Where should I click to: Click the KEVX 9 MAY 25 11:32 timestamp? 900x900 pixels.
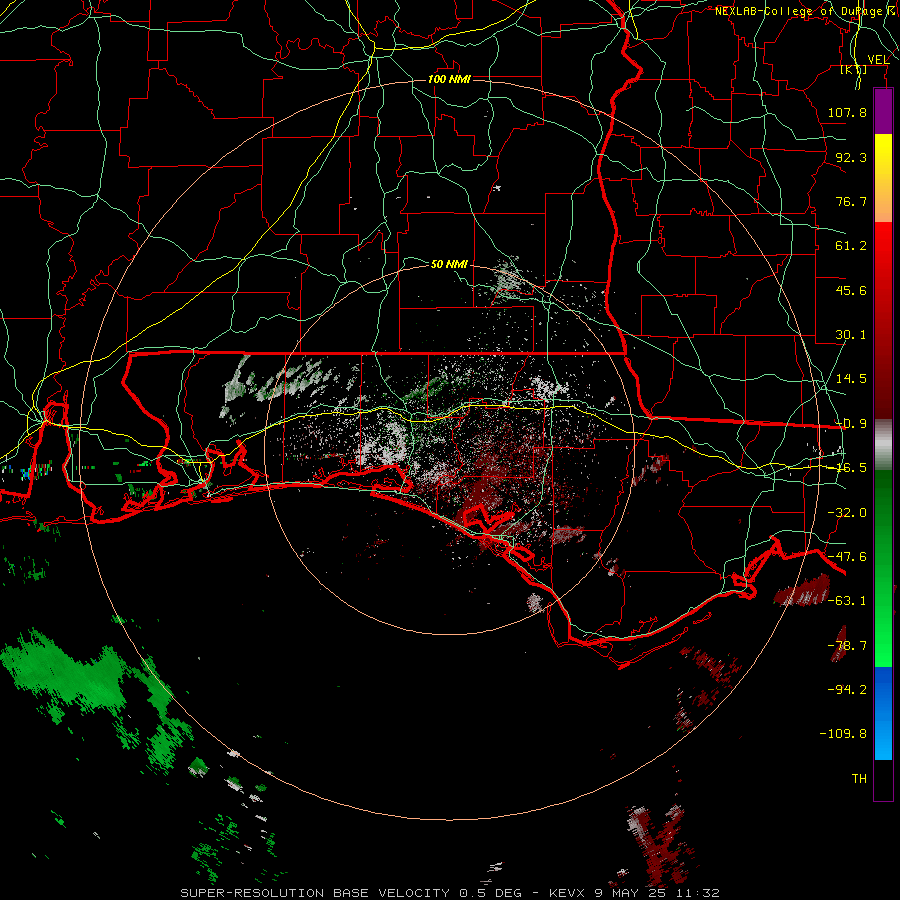634,893
